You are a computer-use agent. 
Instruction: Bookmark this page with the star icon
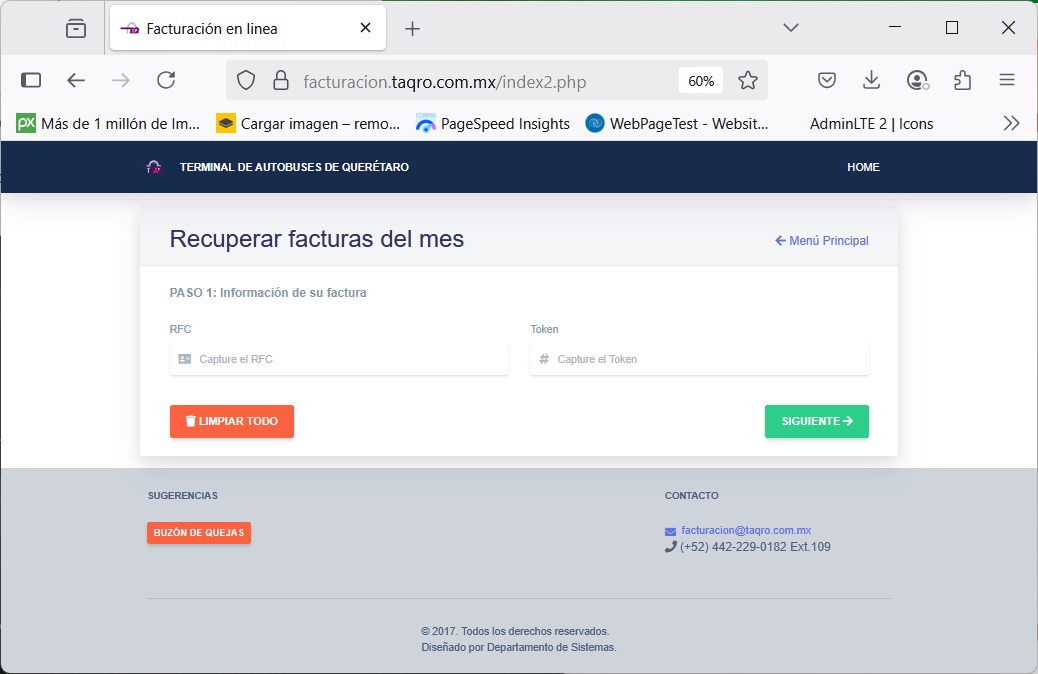point(748,81)
